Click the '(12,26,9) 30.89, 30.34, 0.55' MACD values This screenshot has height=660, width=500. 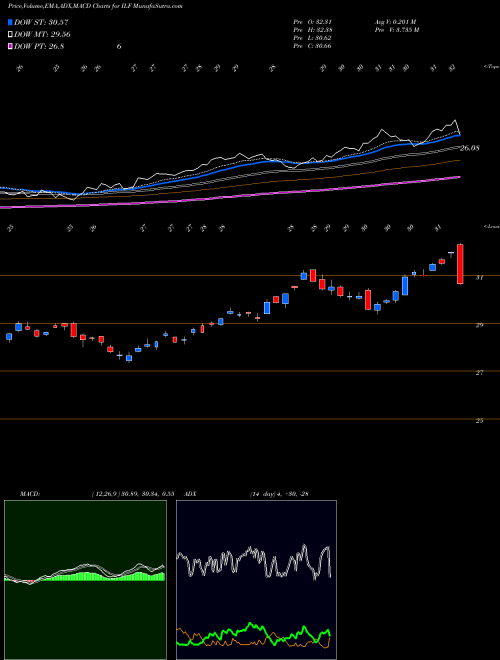133,494
